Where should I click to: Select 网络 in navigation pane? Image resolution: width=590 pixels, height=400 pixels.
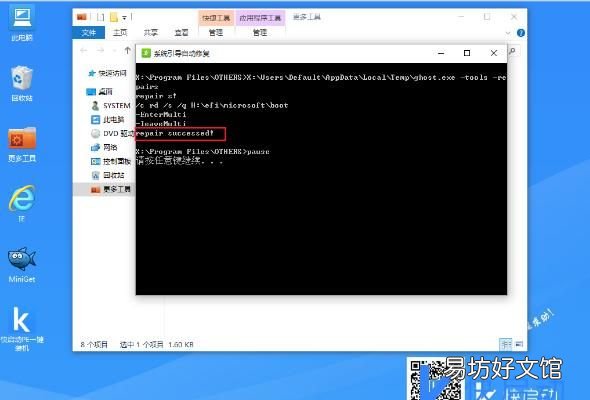[105, 147]
